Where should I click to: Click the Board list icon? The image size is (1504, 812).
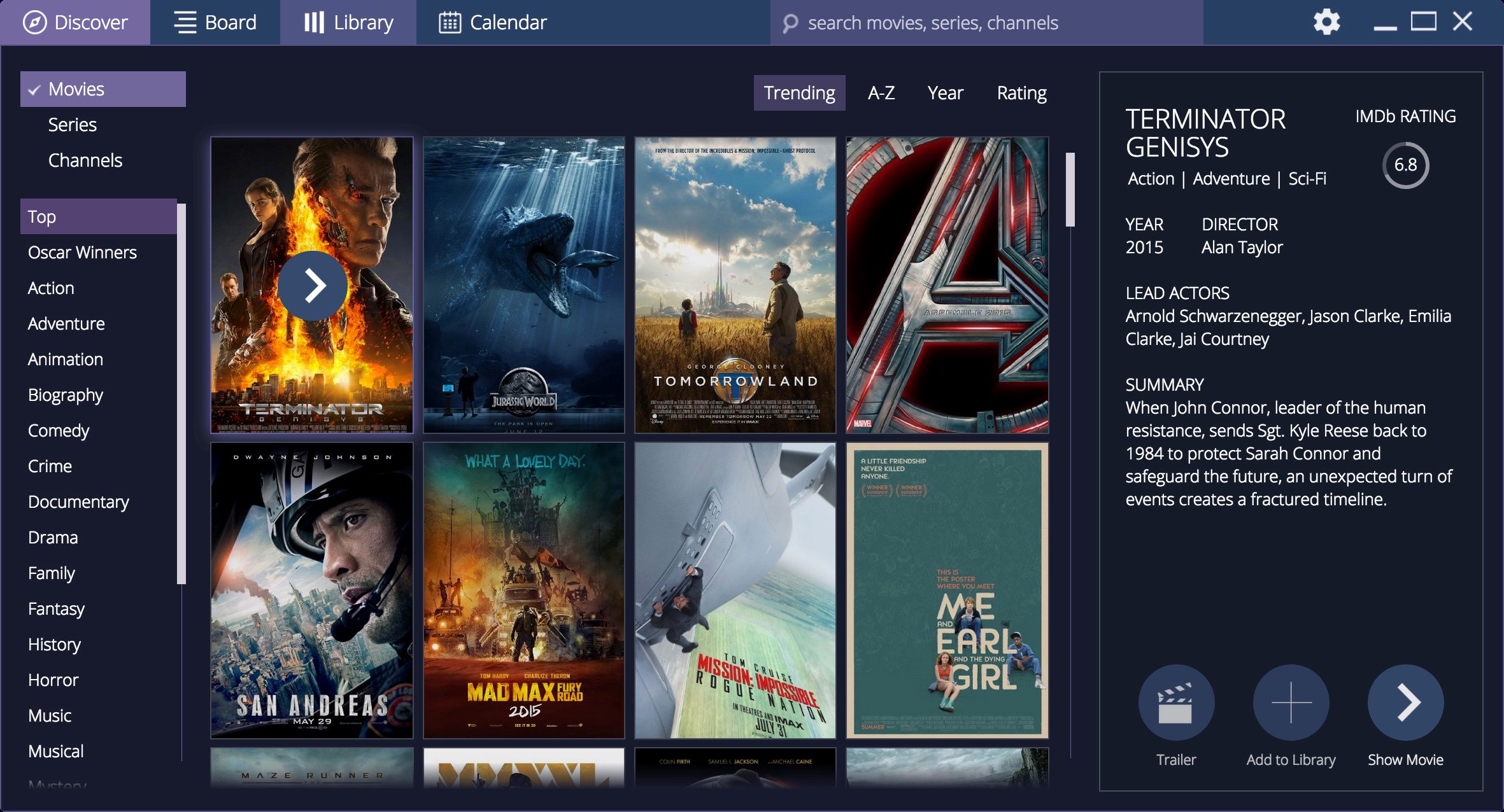coord(185,22)
